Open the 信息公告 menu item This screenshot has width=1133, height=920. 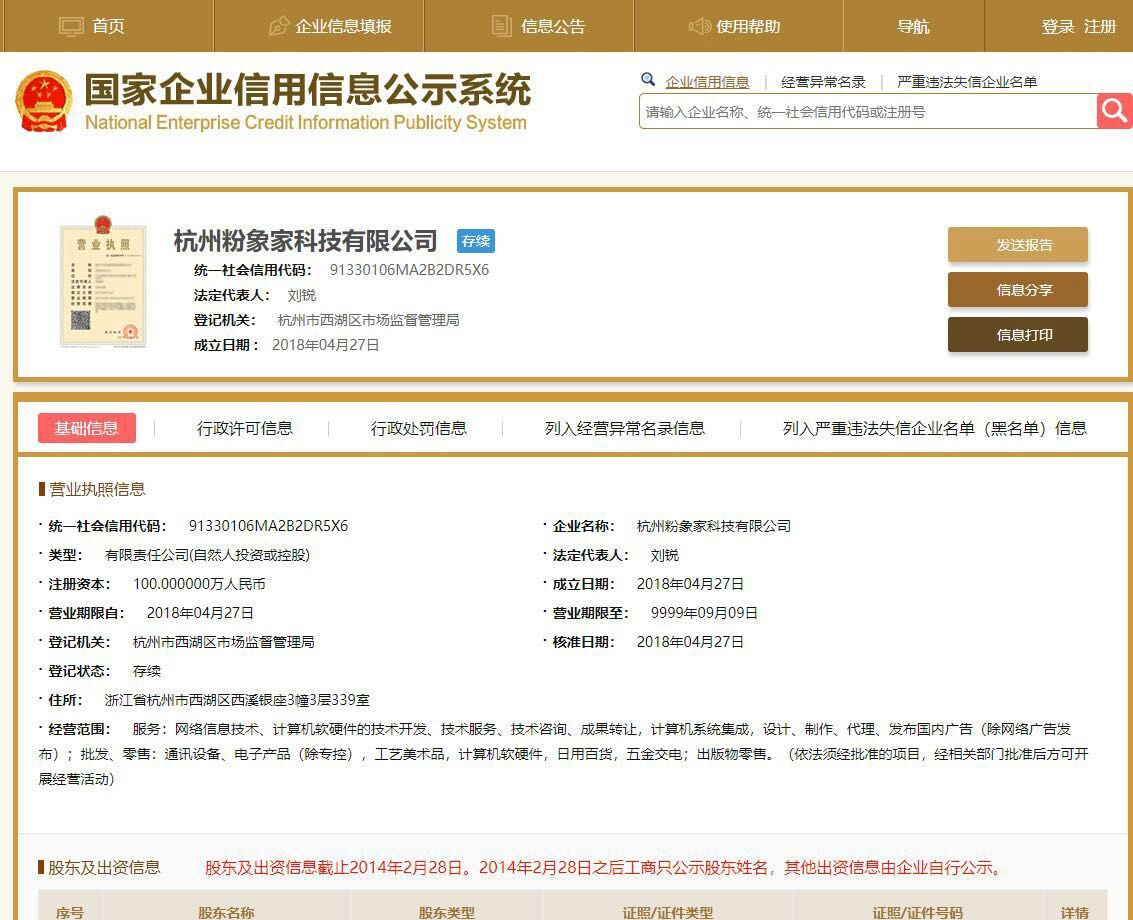pos(553,27)
